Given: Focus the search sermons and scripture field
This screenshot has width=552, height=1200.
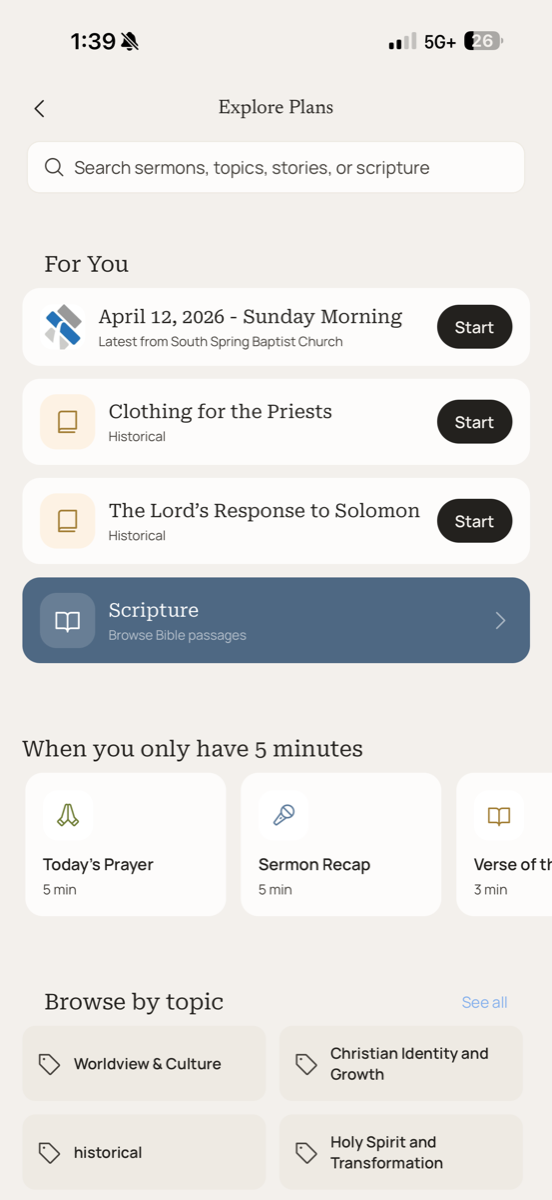Looking at the screenshot, I should (x=276, y=167).
